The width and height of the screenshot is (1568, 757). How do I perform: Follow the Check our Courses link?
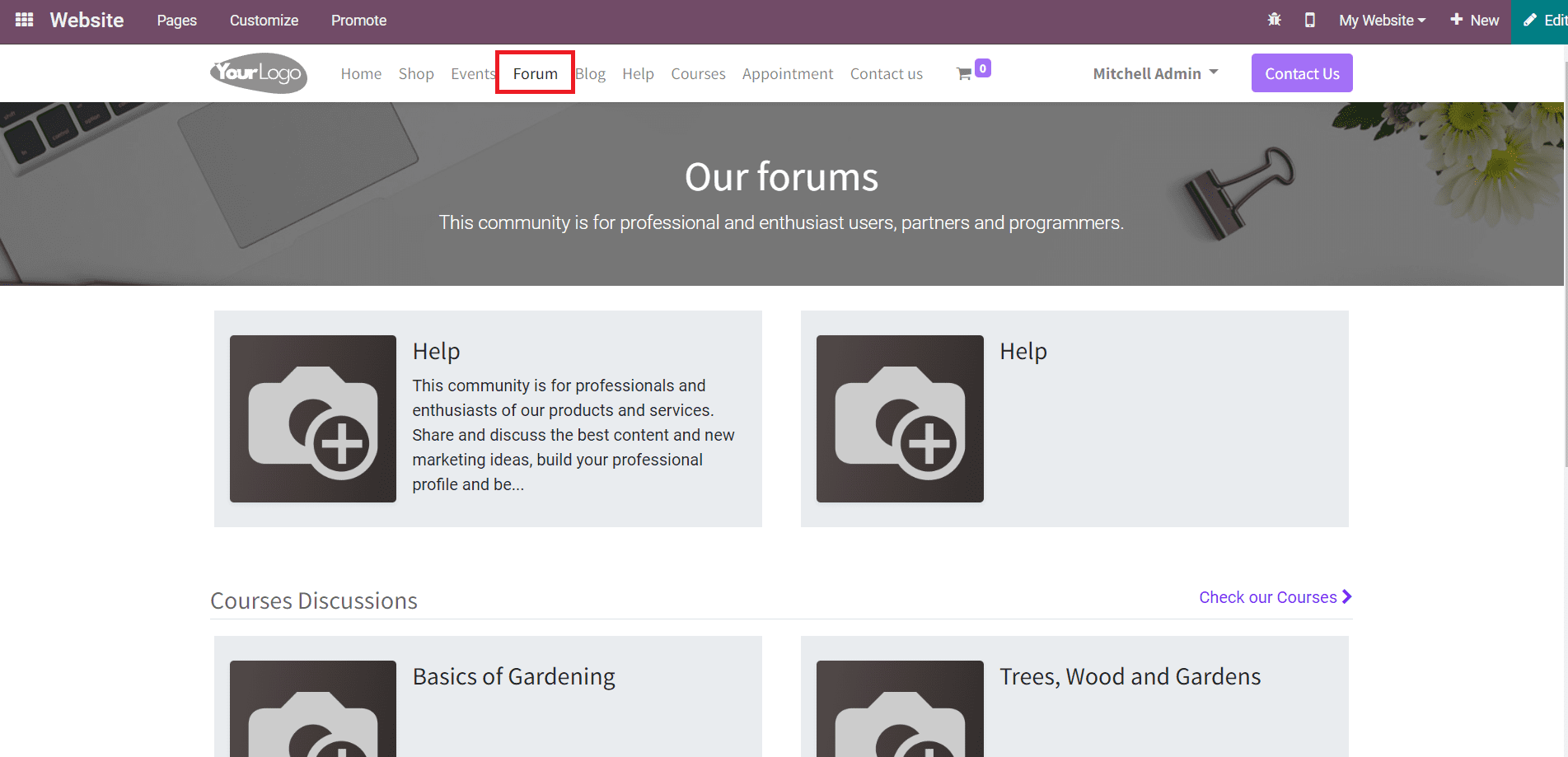point(1267,596)
